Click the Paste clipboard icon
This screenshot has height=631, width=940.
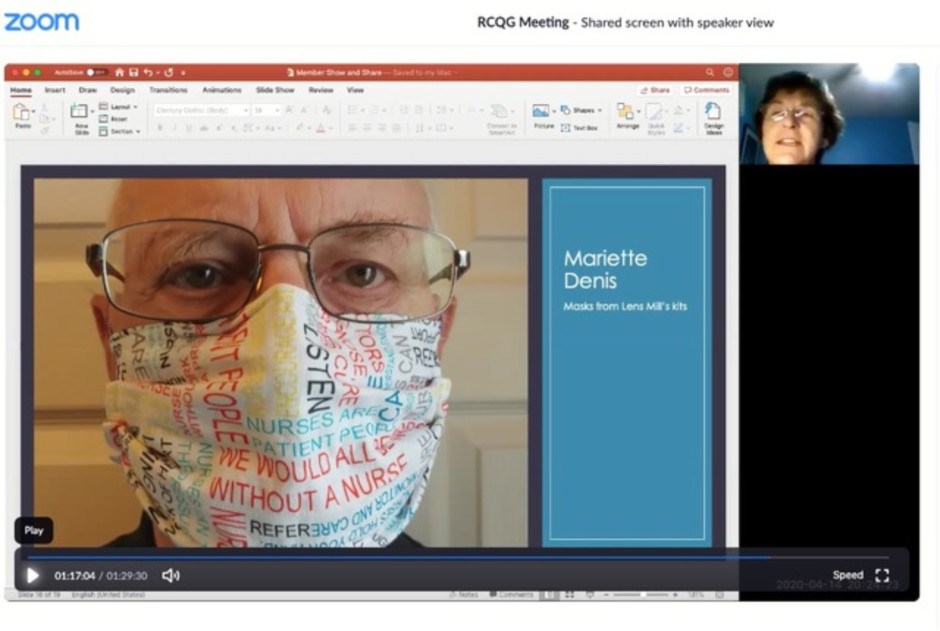22,112
